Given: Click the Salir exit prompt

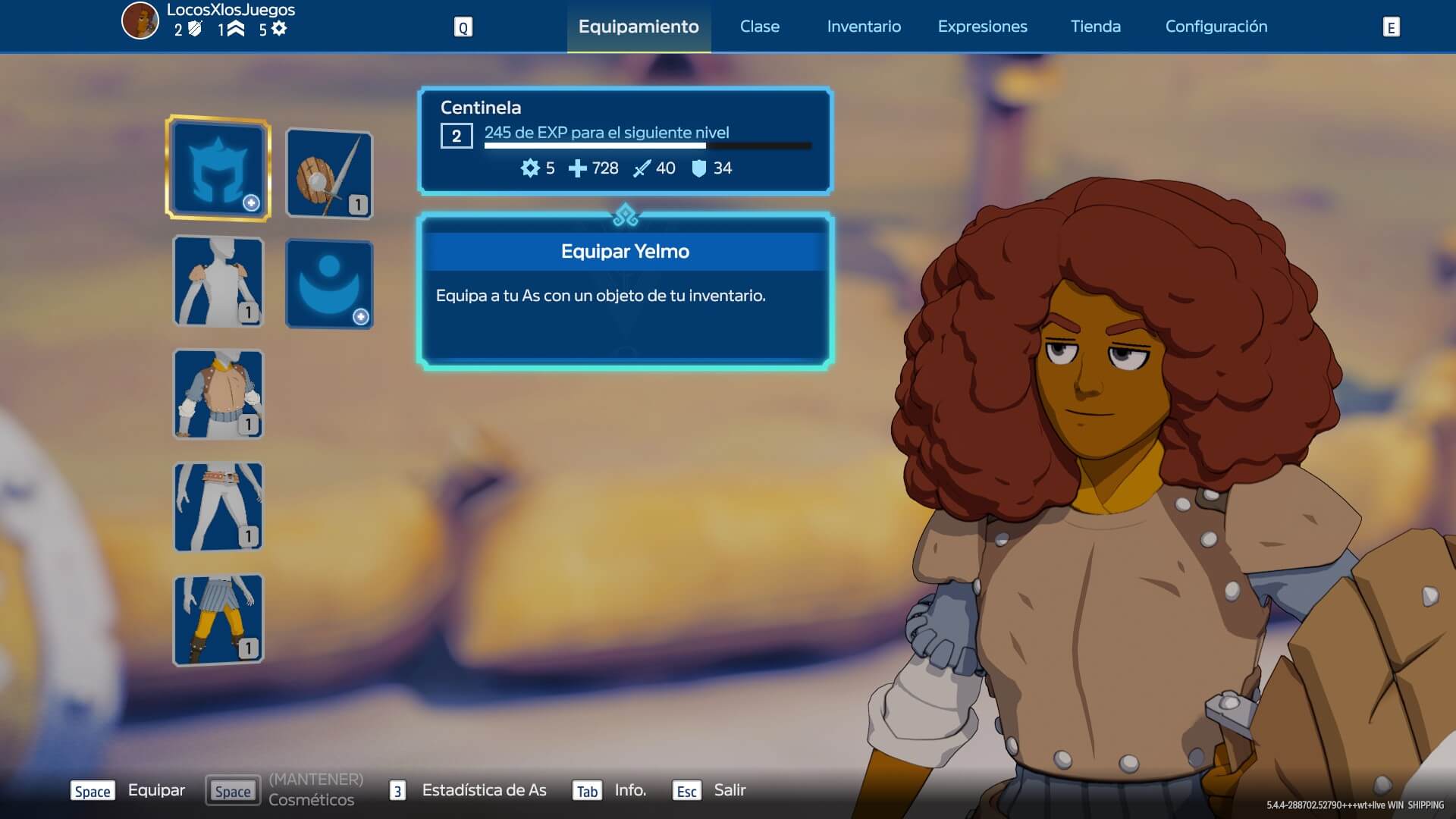Looking at the screenshot, I should tap(729, 790).
